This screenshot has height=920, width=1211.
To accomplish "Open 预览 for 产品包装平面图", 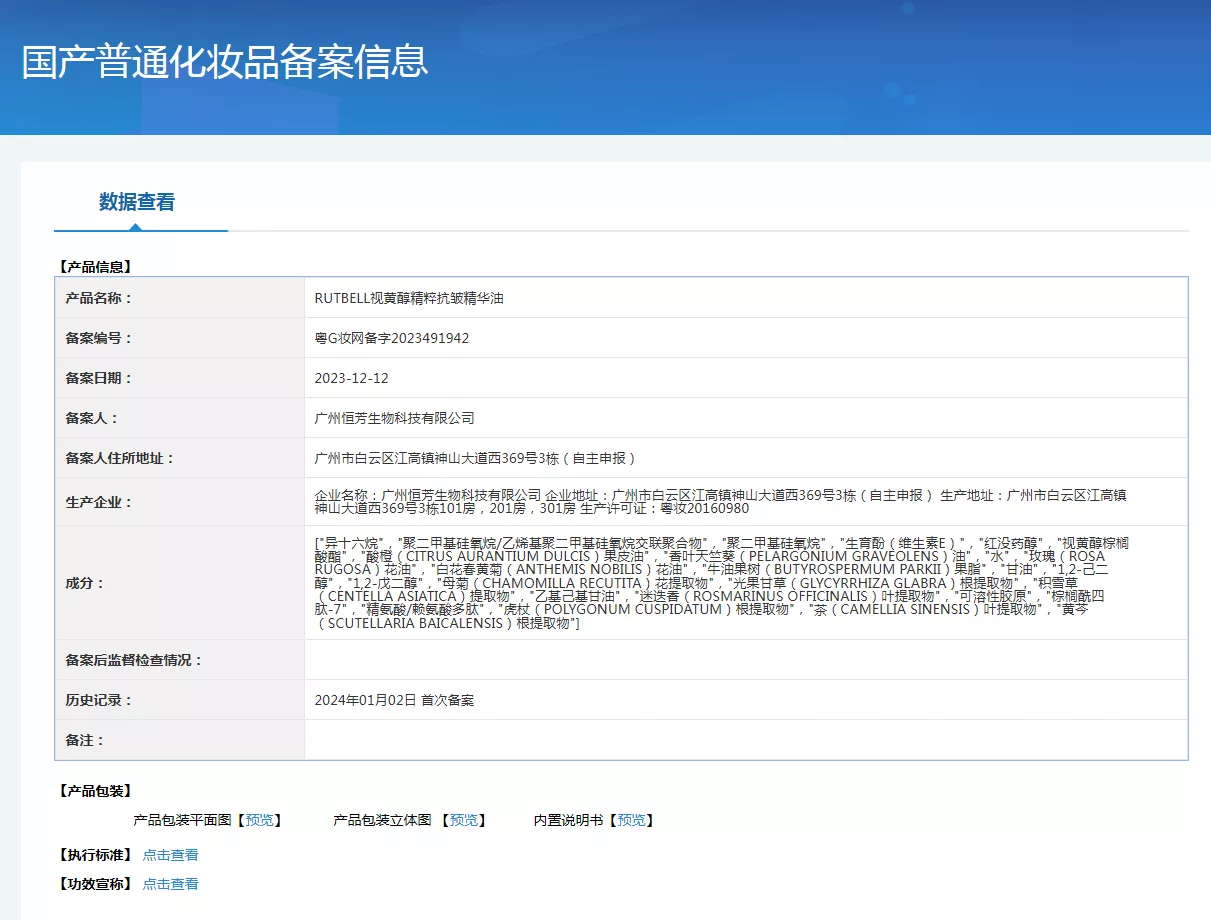I will (x=259, y=820).
